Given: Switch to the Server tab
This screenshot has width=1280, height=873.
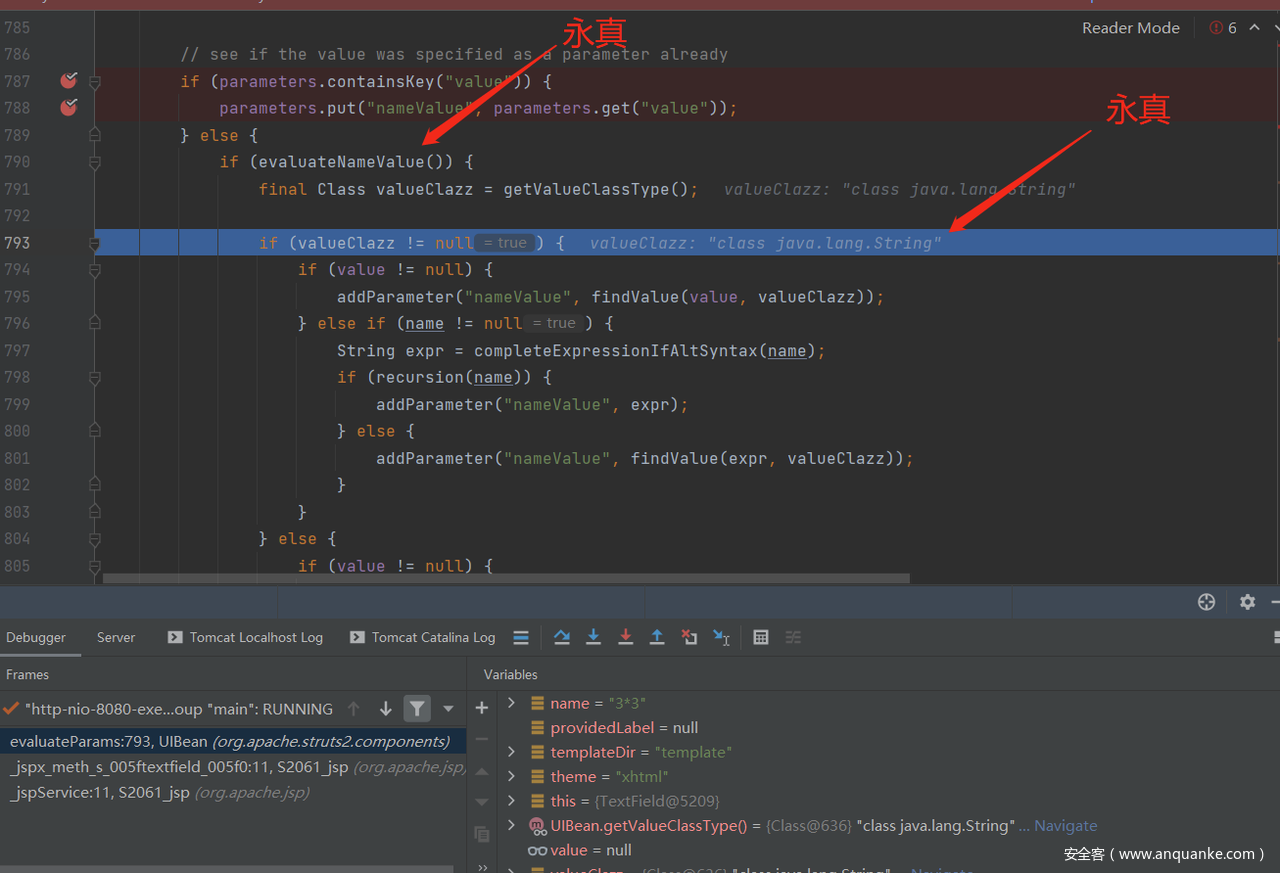Looking at the screenshot, I should [116, 637].
